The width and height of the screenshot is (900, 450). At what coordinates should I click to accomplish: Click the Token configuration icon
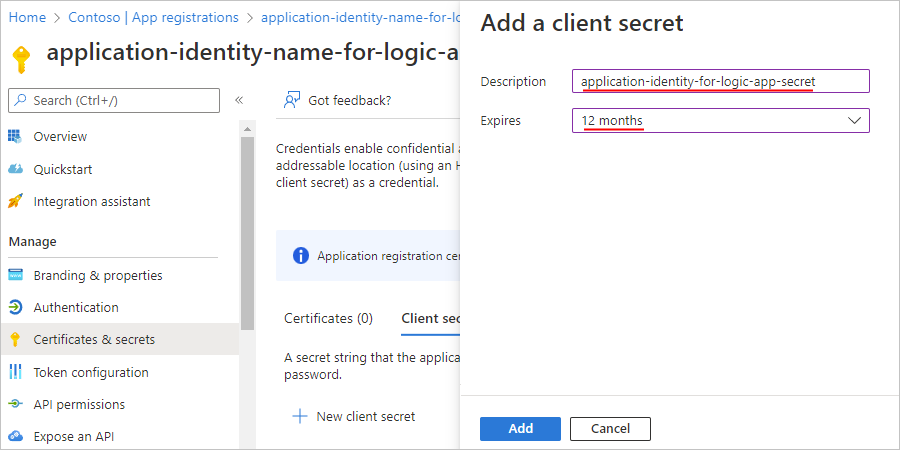pyautogui.click(x=15, y=372)
